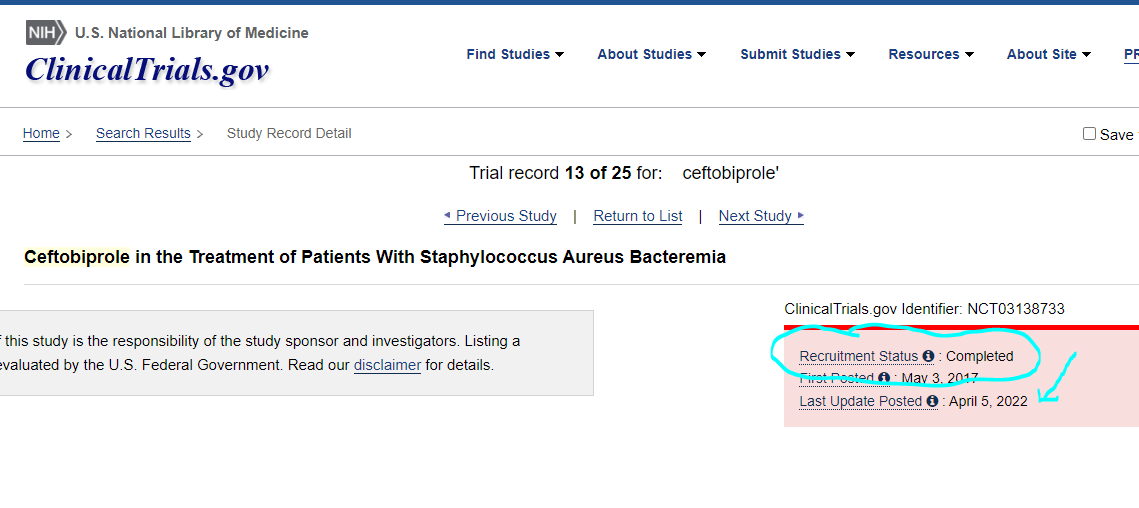The width and height of the screenshot is (1139, 508).
Task: Click the Recruitment Status label link
Action: [858, 356]
